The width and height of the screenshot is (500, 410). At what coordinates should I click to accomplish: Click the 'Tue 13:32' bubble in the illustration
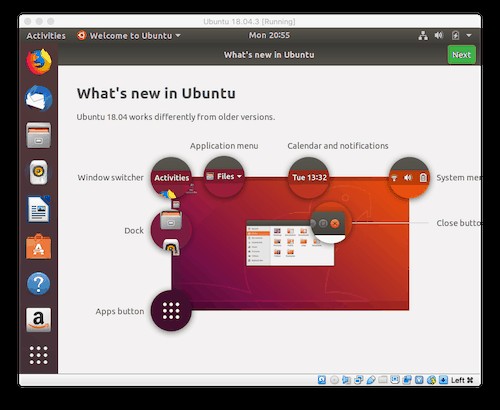pyautogui.click(x=309, y=177)
